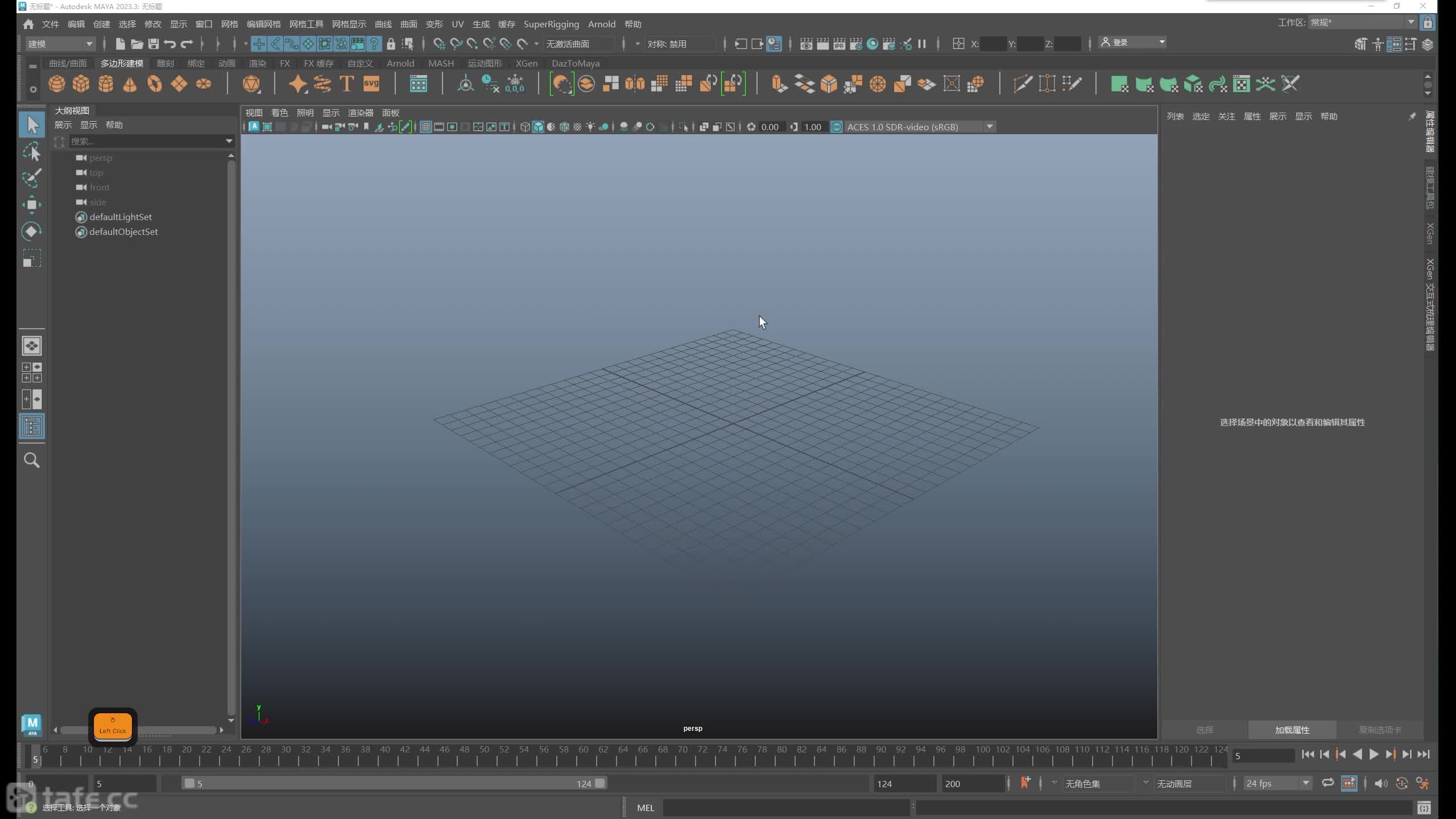Toggle the selection lock icon
The image size is (1456, 819).
pos(391,44)
